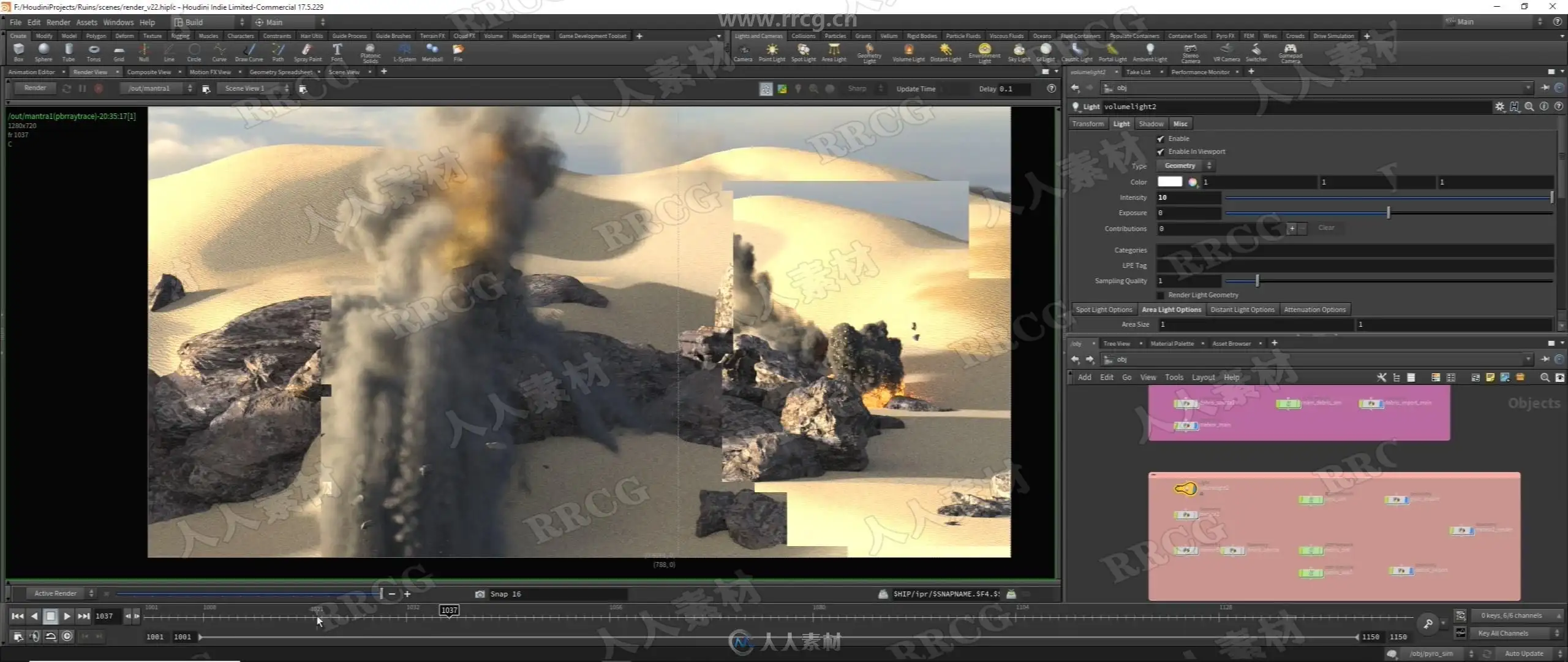Click the white light Color swatch

tap(1169, 182)
